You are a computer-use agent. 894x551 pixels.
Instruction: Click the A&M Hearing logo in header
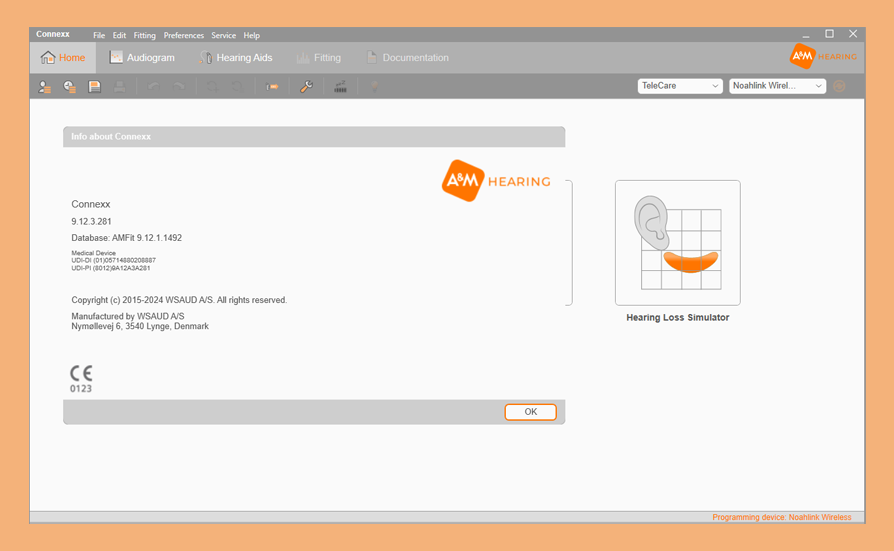click(x=823, y=56)
